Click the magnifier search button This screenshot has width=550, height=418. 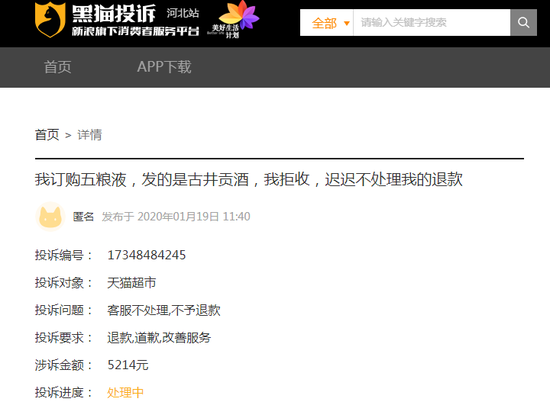click(x=523, y=23)
